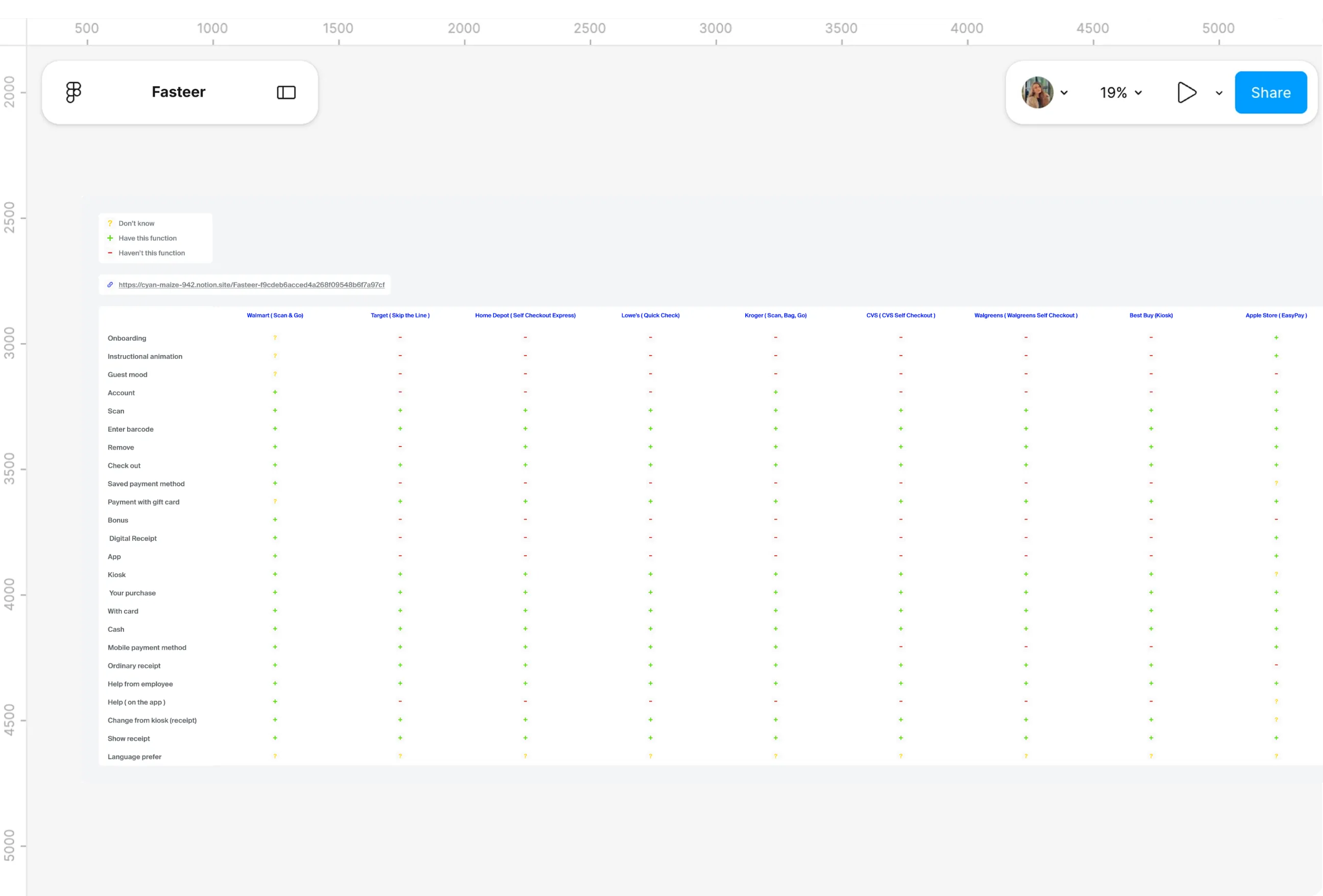Click Walmart's question mark in Onboarding row
This screenshot has width=1323, height=896.
point(275,338)
